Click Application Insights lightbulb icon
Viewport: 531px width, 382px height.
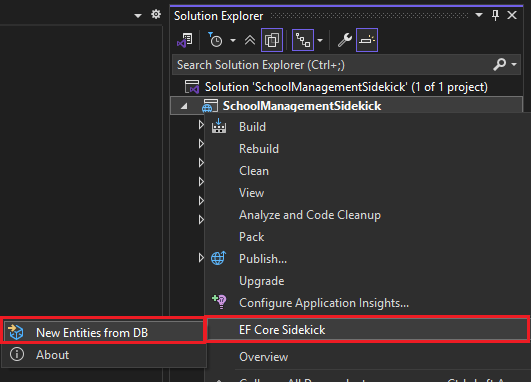click(x=219, y=301)
